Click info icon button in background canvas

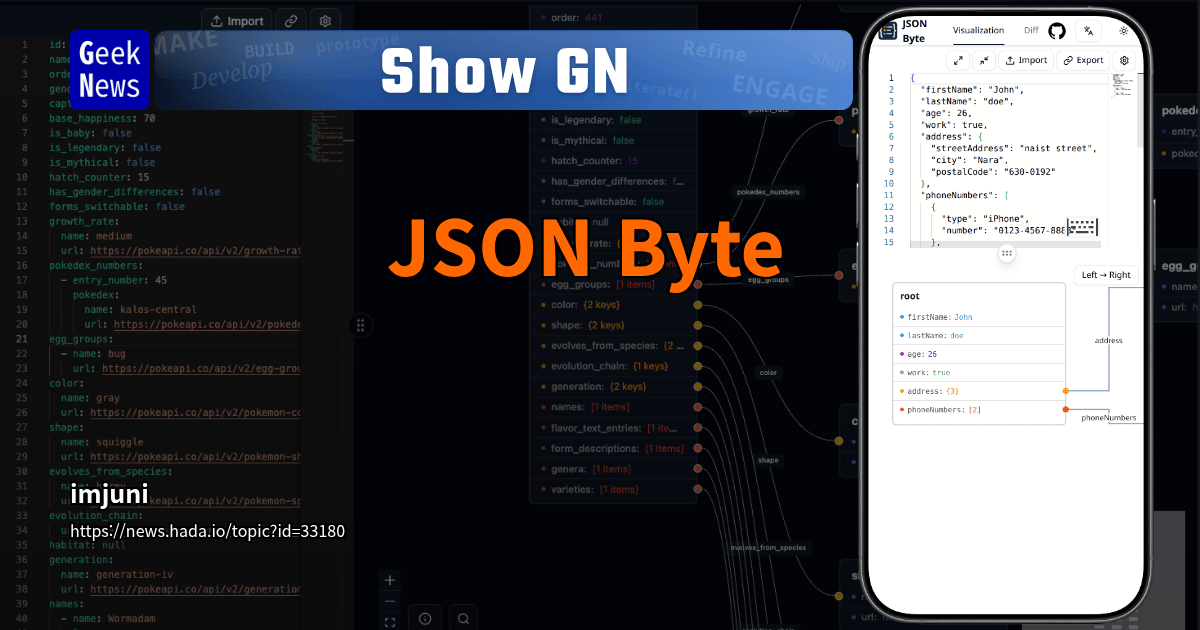[424, 619]
